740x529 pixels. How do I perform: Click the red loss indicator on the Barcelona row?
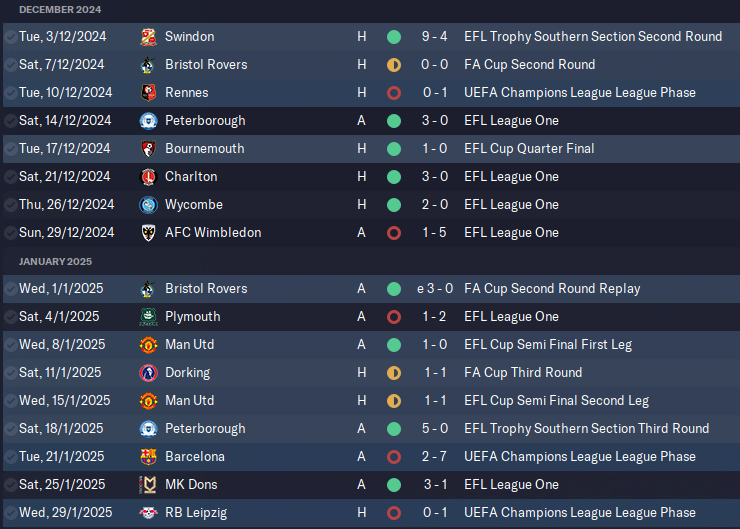coord(394,457)
